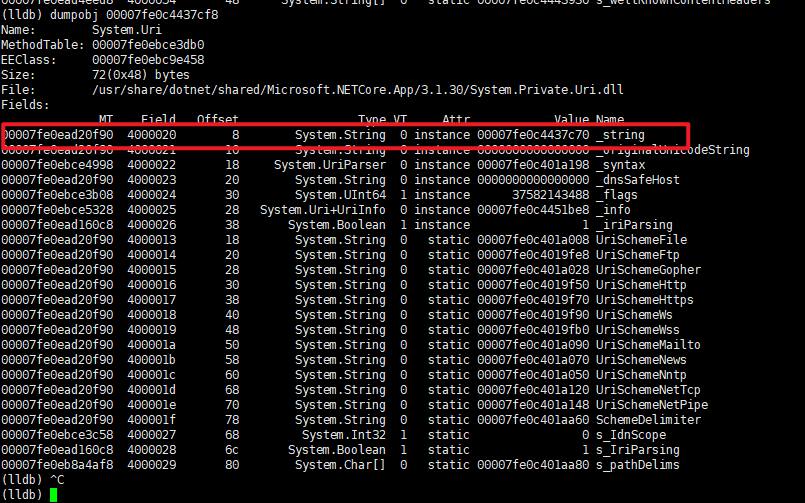Click the dumpobj 00007fe0c4437cf8 command text
This screenshot has width=805, height=503.
pos(134,15)
